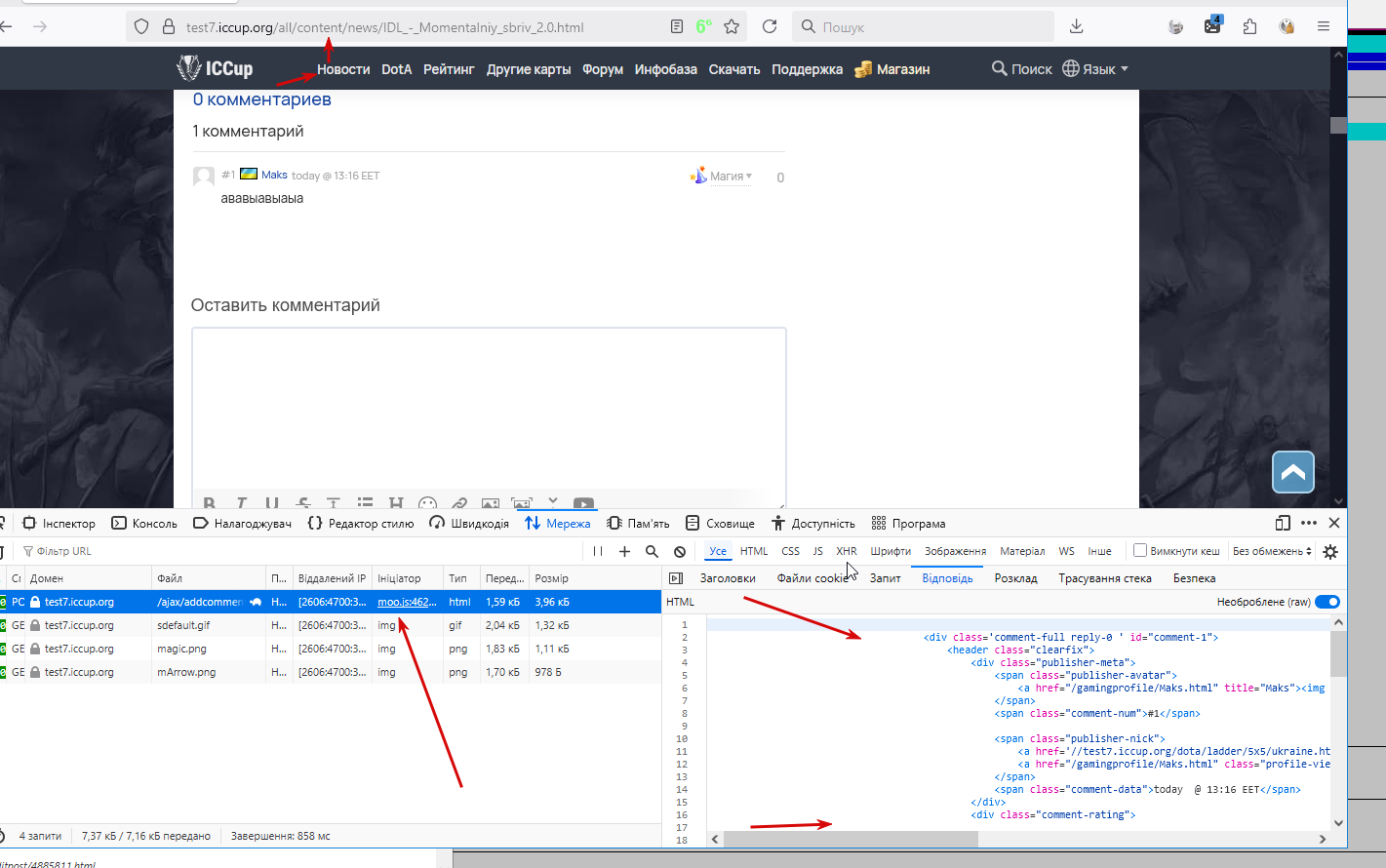
Task: Click the browser back arrow
Action: [x=6, y=26]
